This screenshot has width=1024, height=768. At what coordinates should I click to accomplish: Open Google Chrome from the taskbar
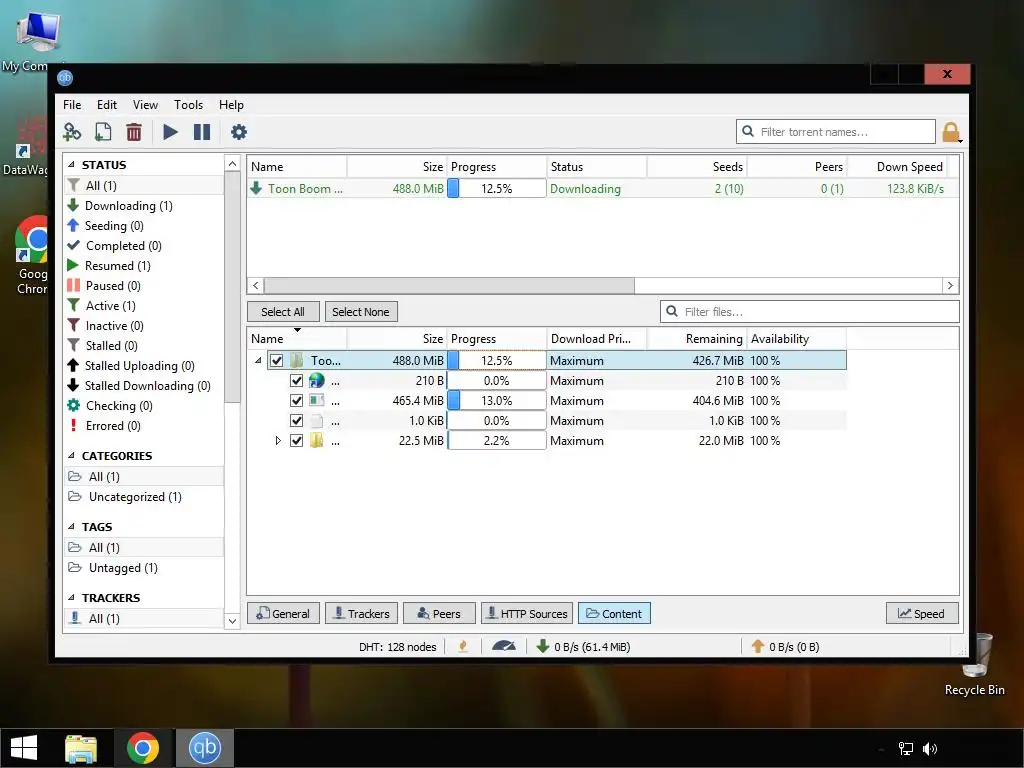tap(143, 748)
